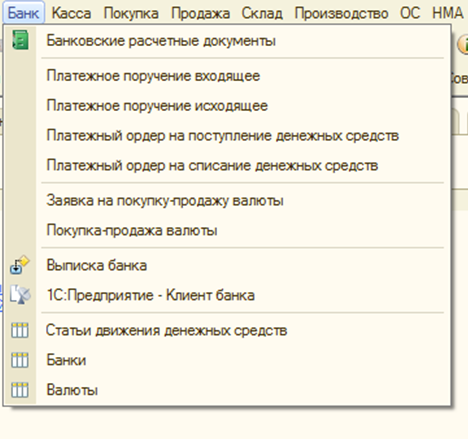Click the Выписка банка icon
Image resolution: width=468 pixels, height=439 pixels.
(x=20, y=265)
